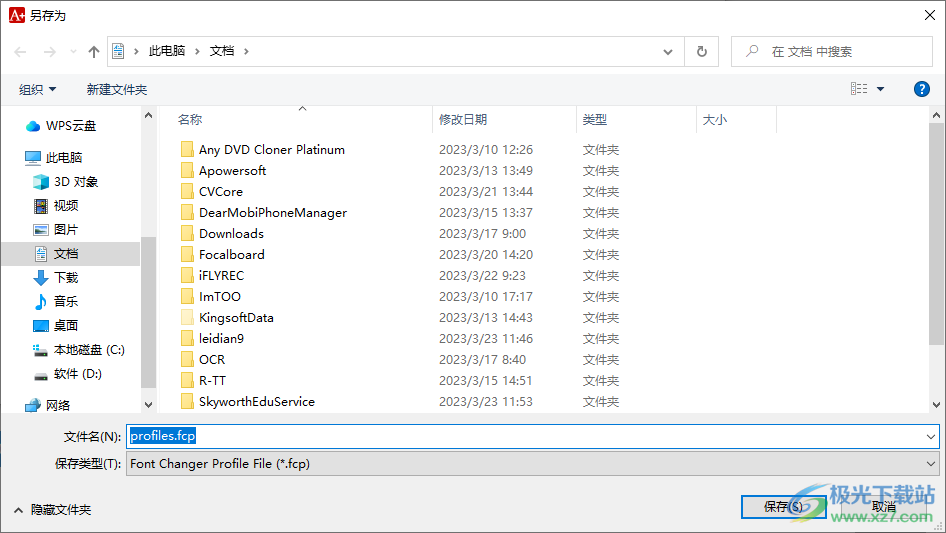Viewport: 946px width, 533px height.
Task: Click the 保存(S) button
Action: [x=783, y=506]
